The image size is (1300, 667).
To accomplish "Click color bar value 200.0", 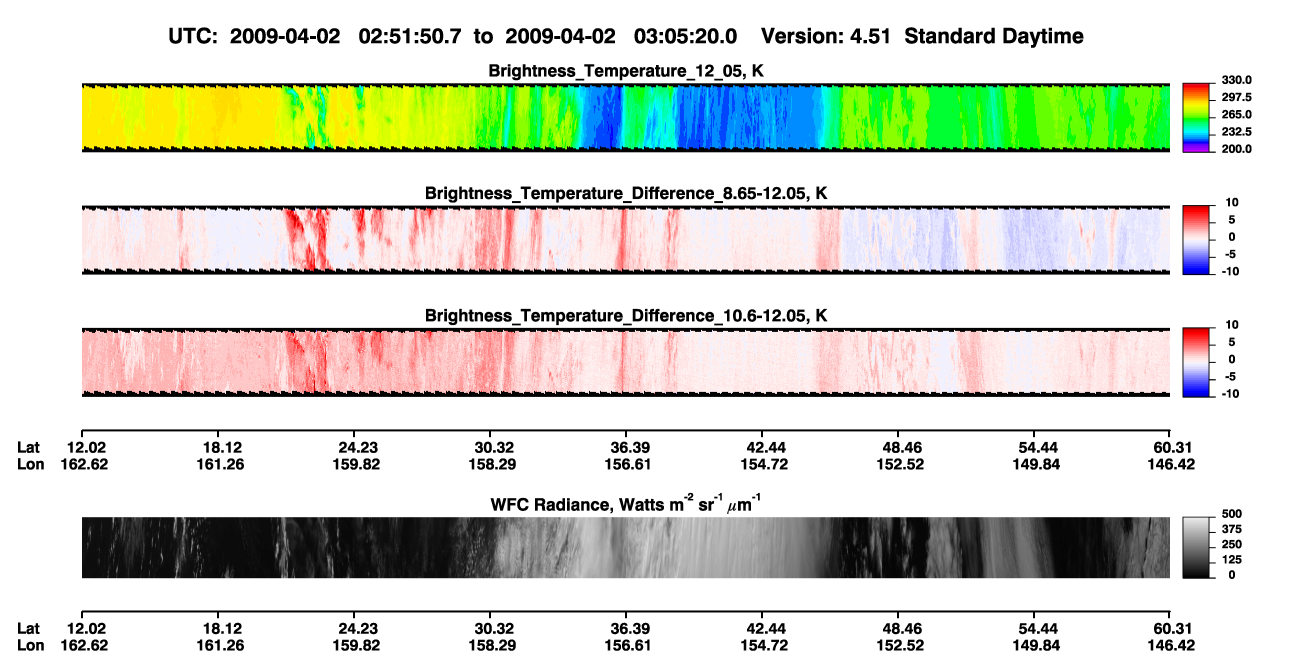I will pyautogui.click(x=1235, y=148).
